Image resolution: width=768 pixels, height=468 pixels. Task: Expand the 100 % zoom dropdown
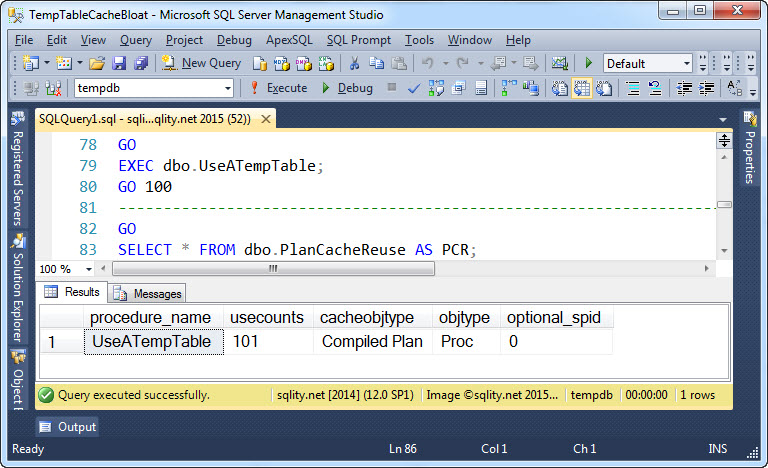89,269
